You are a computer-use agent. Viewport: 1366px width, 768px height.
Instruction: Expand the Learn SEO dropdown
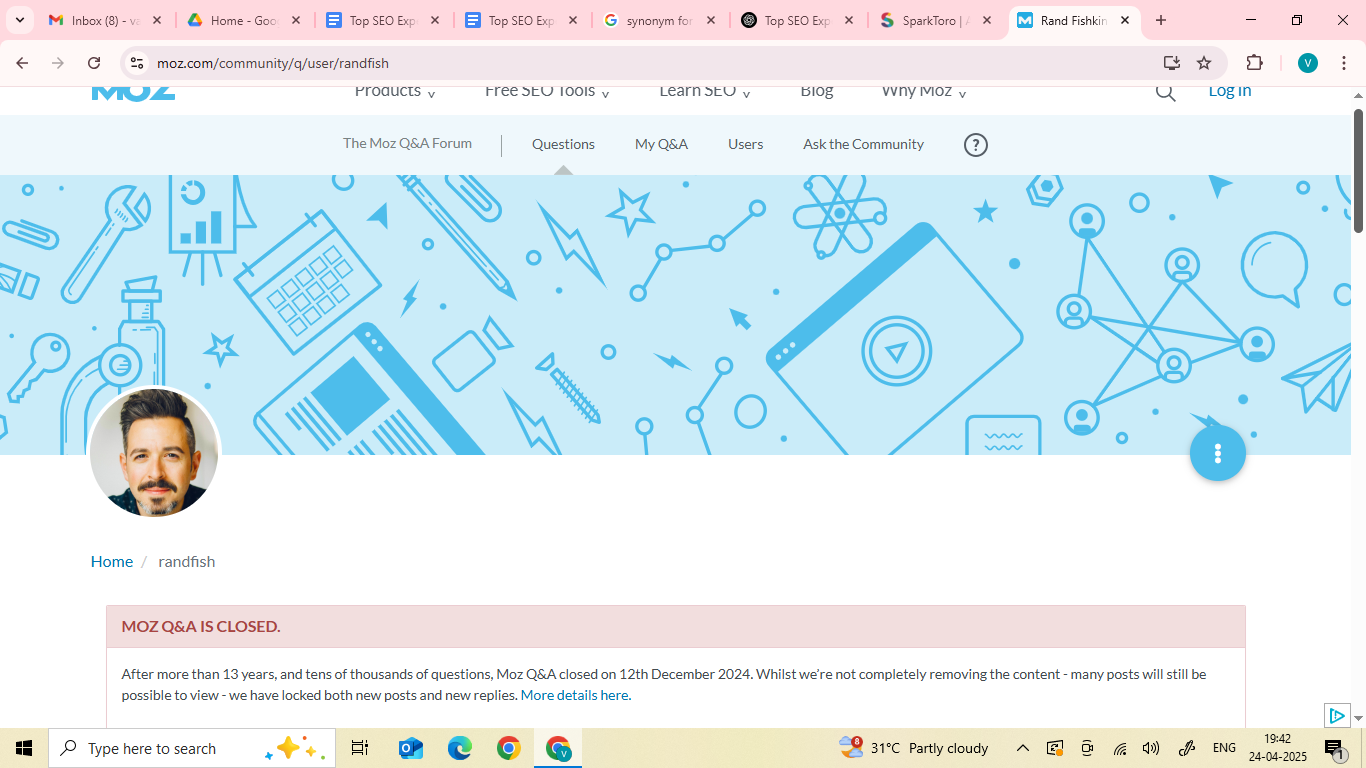tap(705, 92)
